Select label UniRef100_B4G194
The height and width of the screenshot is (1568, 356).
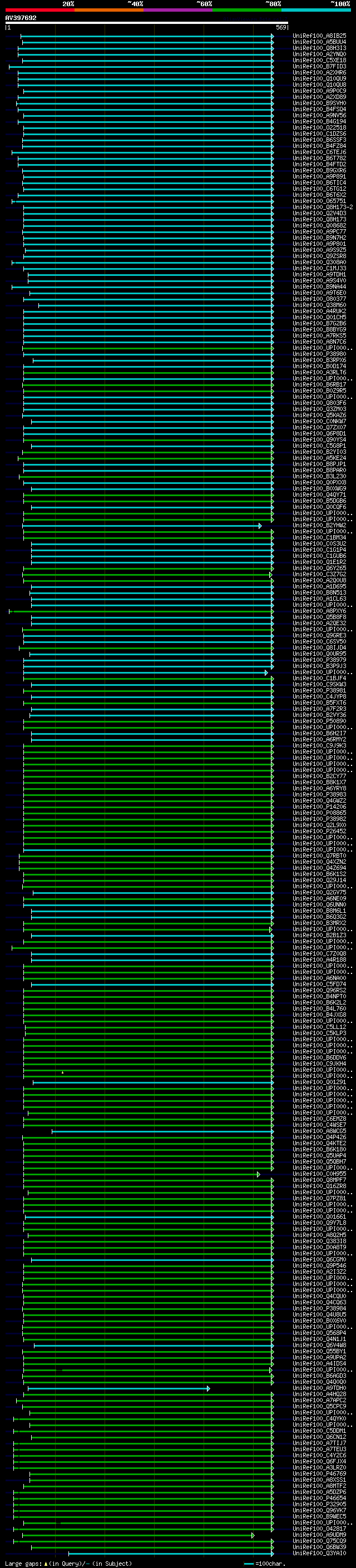coord(319,121)
